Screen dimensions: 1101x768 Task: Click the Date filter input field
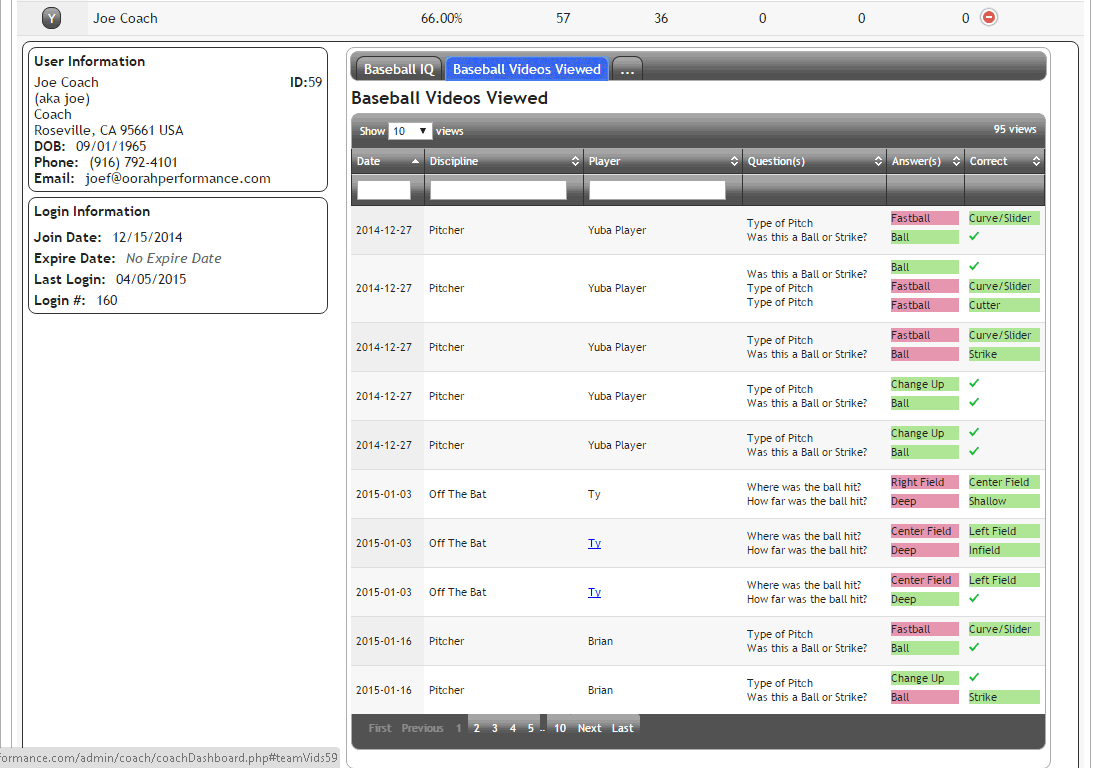click(x=384, y=190)
